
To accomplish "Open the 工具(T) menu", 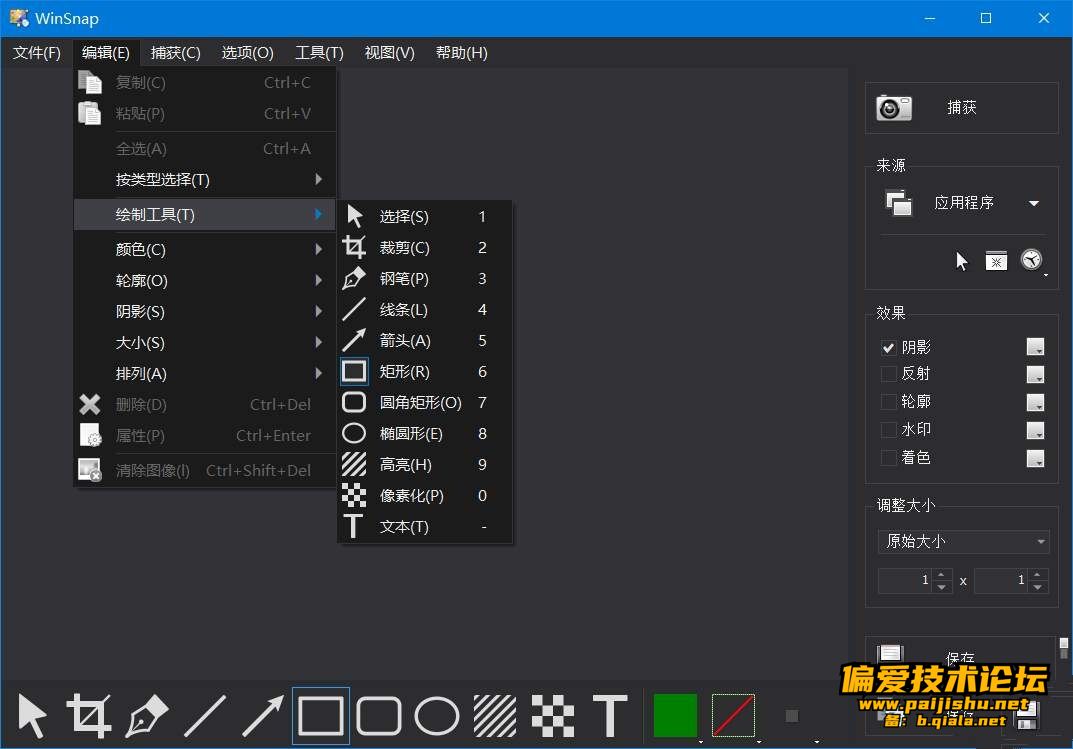I will tap(320, 53).
